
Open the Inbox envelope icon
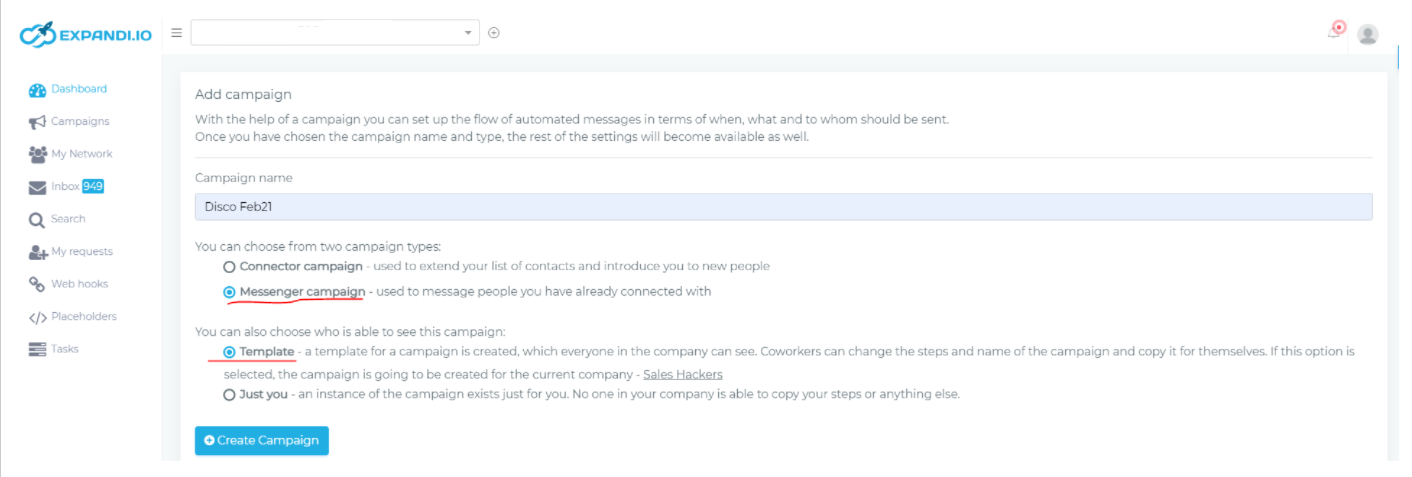tap(37, 187)
